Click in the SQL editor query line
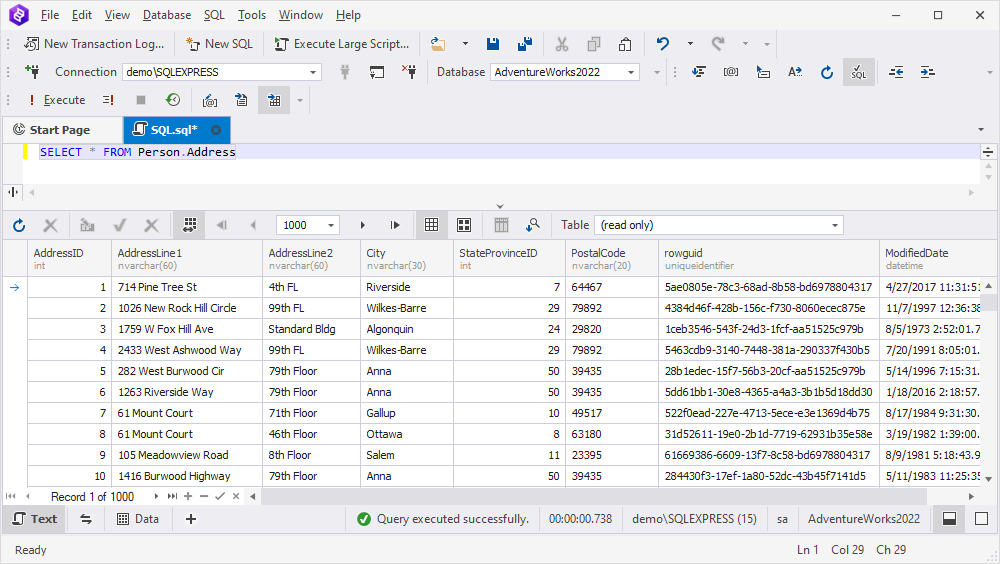The image size is (1000, 564). coord(501,152)
